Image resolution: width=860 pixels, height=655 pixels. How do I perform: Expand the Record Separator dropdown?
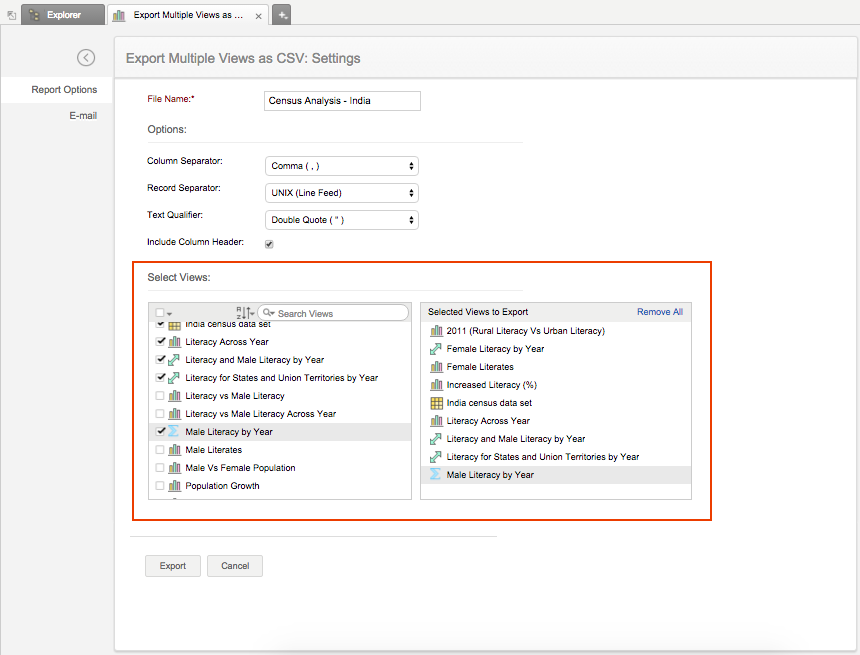click(342, 193)
